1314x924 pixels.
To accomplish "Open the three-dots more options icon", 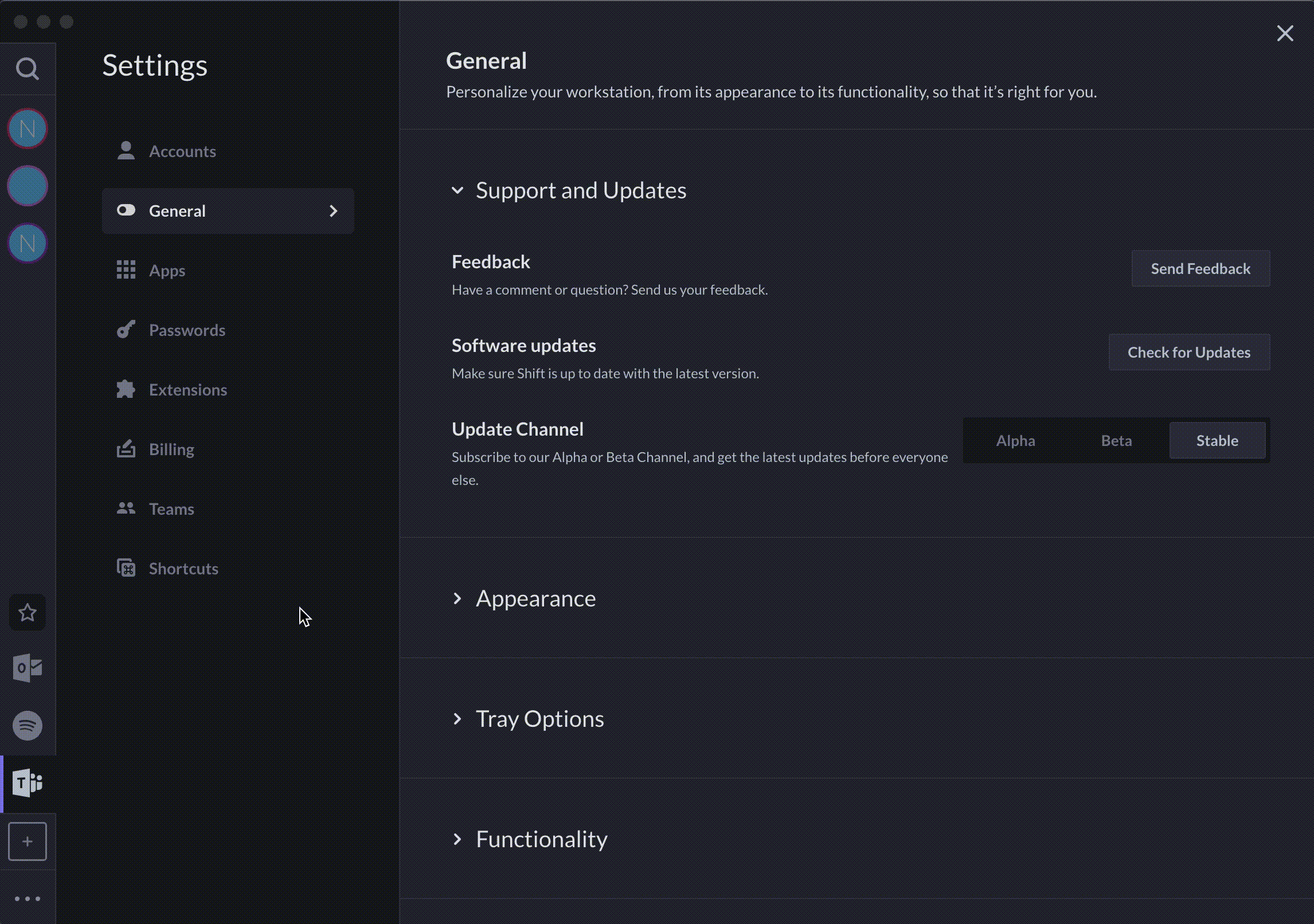I will click(x=27, y=899).
